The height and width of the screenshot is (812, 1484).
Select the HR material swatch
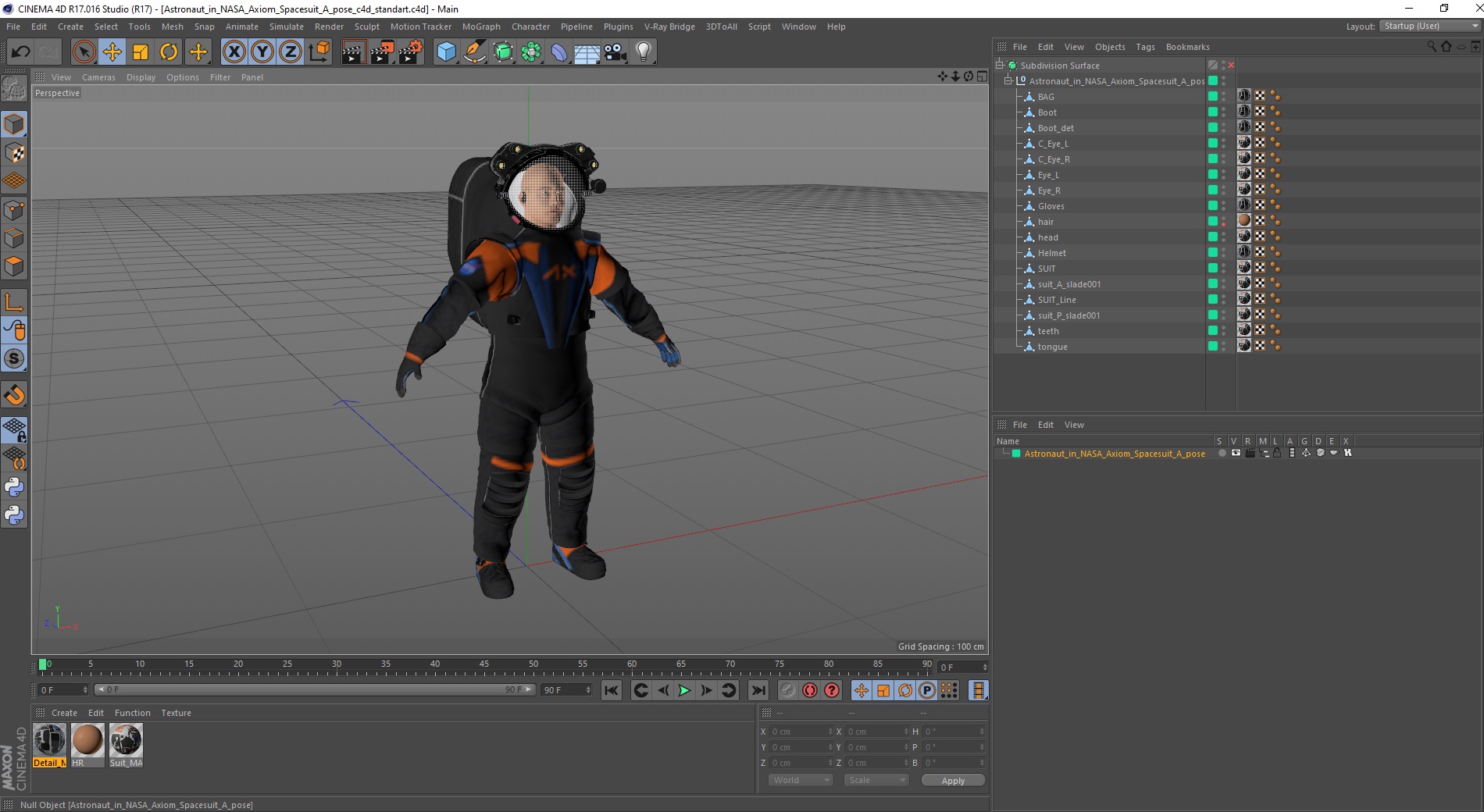pyautogui.click(x=87, y=745)
